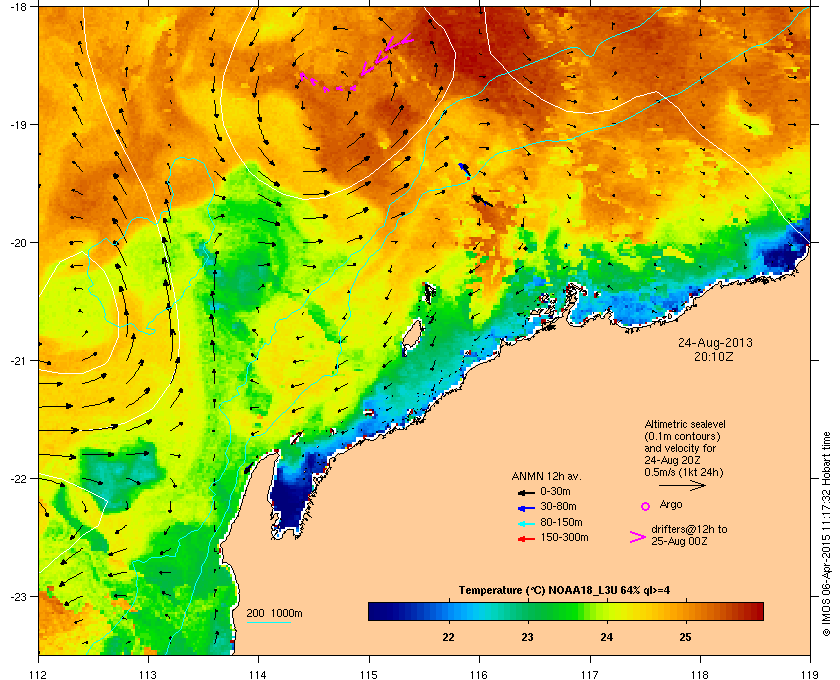Click the longitude axis label 119
840x680 pixels.
coord(810,674)
